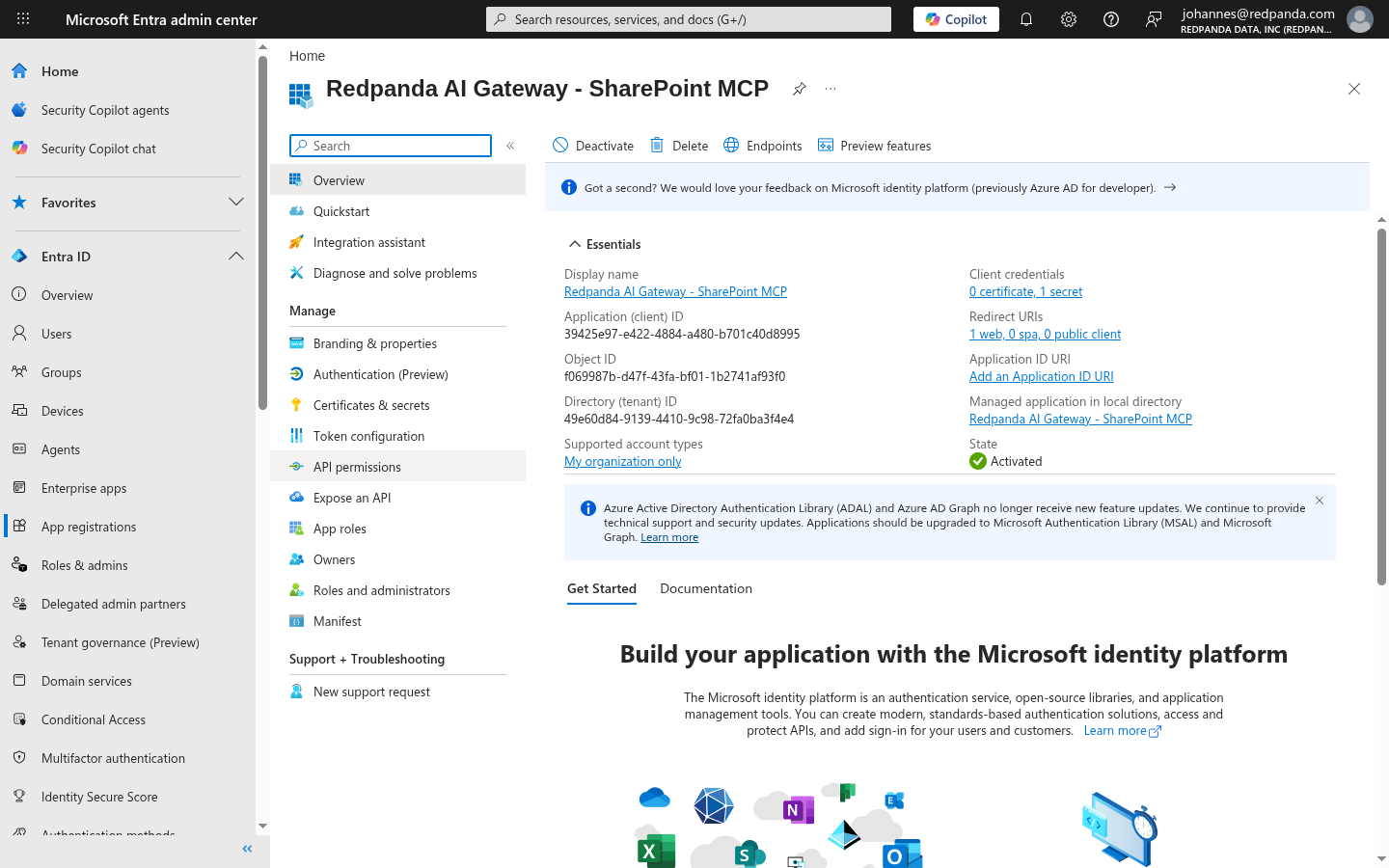
Task: Open Expose an API
Action: pos(397,498)
